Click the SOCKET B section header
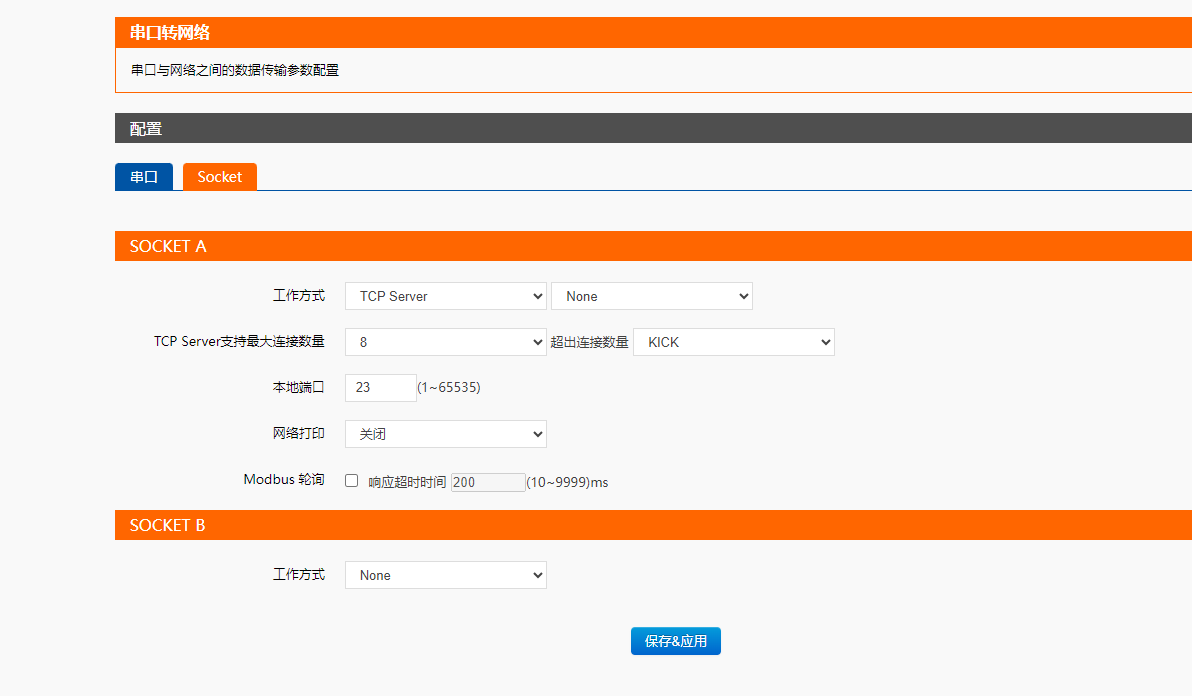The height and width of the screenshot is (696, 1192). point(168,525)
